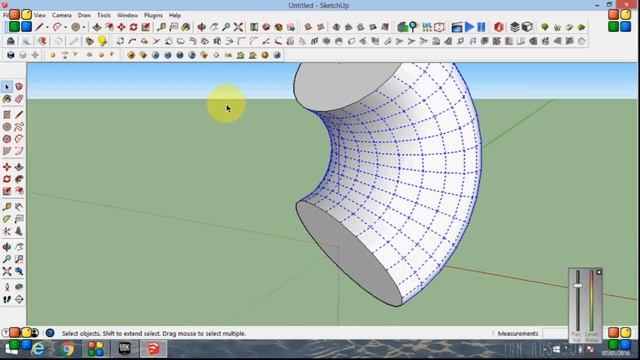
Task: Select the Walk footprints tool
Action: click(7, 300)
